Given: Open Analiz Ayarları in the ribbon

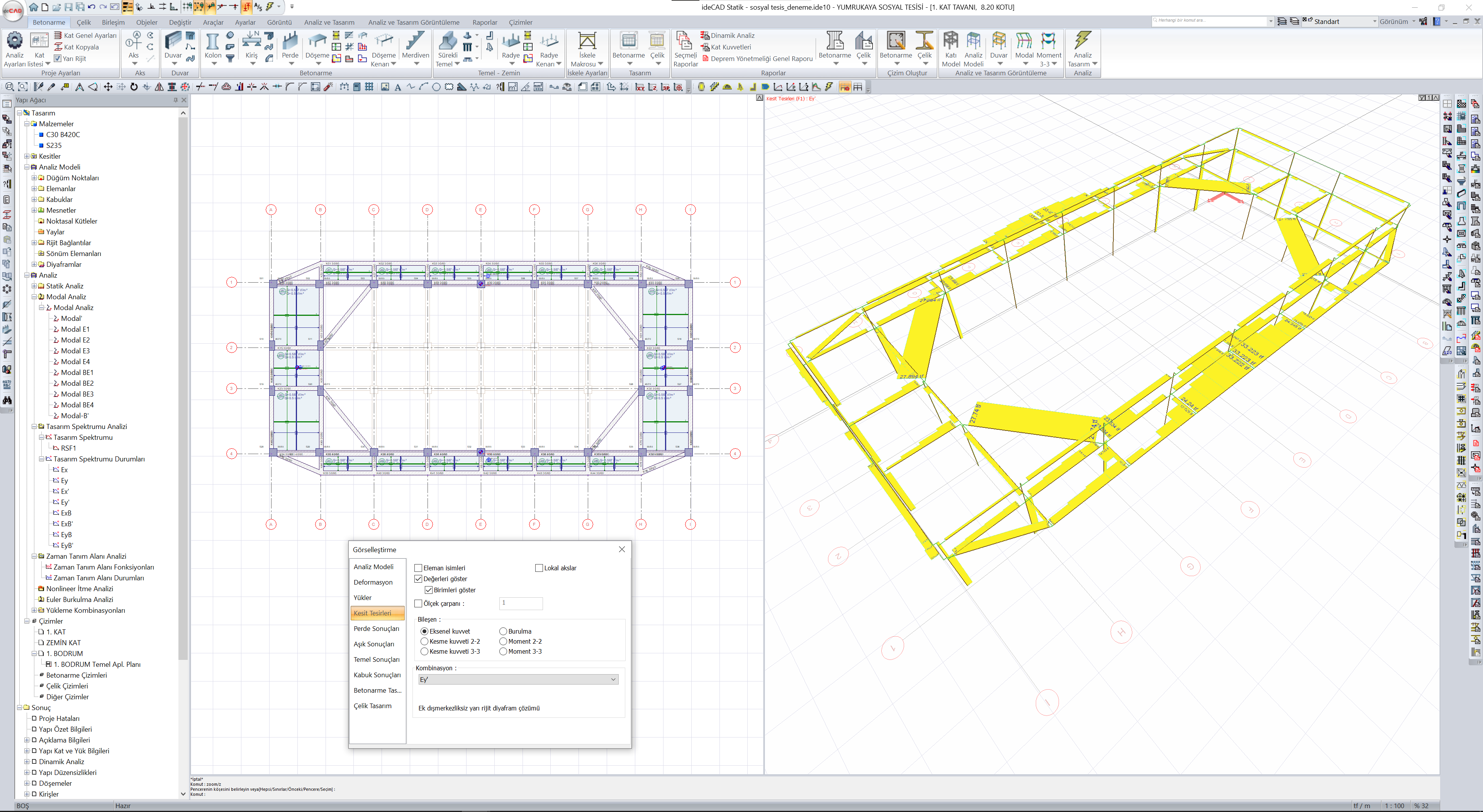Looking at the screenshot, I should tap(14, 49).
